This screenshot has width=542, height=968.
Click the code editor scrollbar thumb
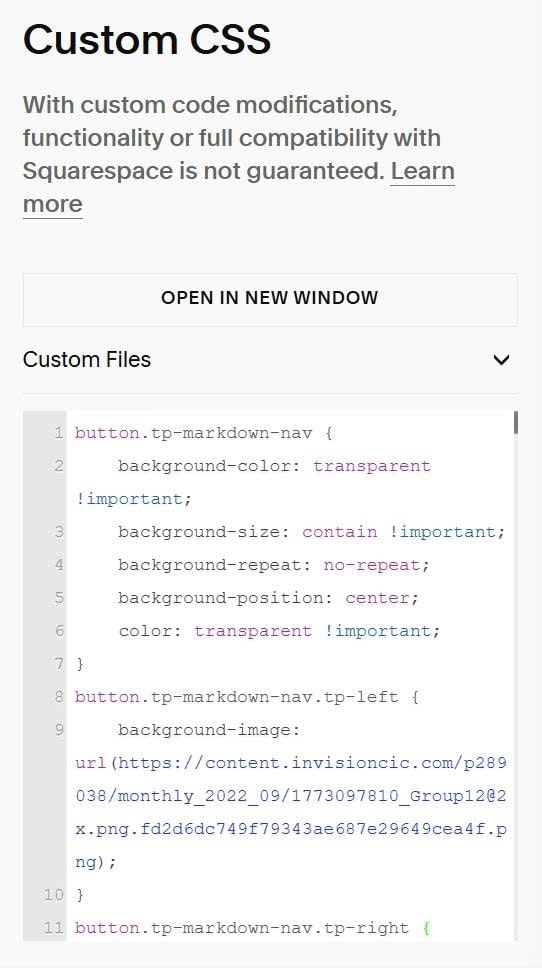coord(515,424)
